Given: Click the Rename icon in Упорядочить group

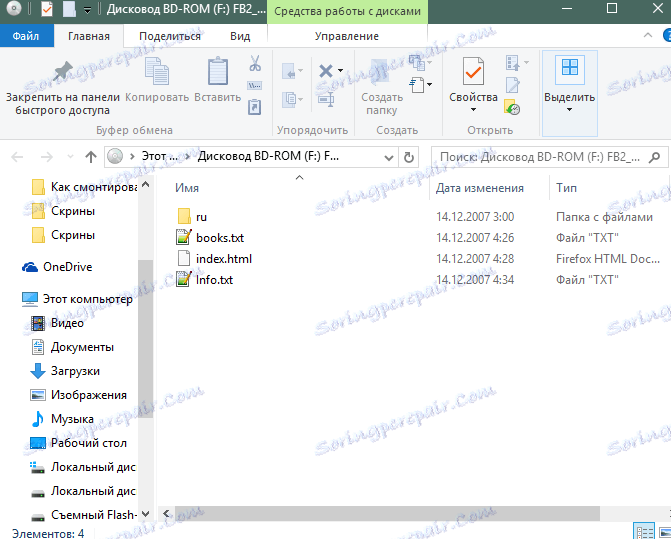Looking at the screenshot, I should pyautogui.click(x=326, y=100).
